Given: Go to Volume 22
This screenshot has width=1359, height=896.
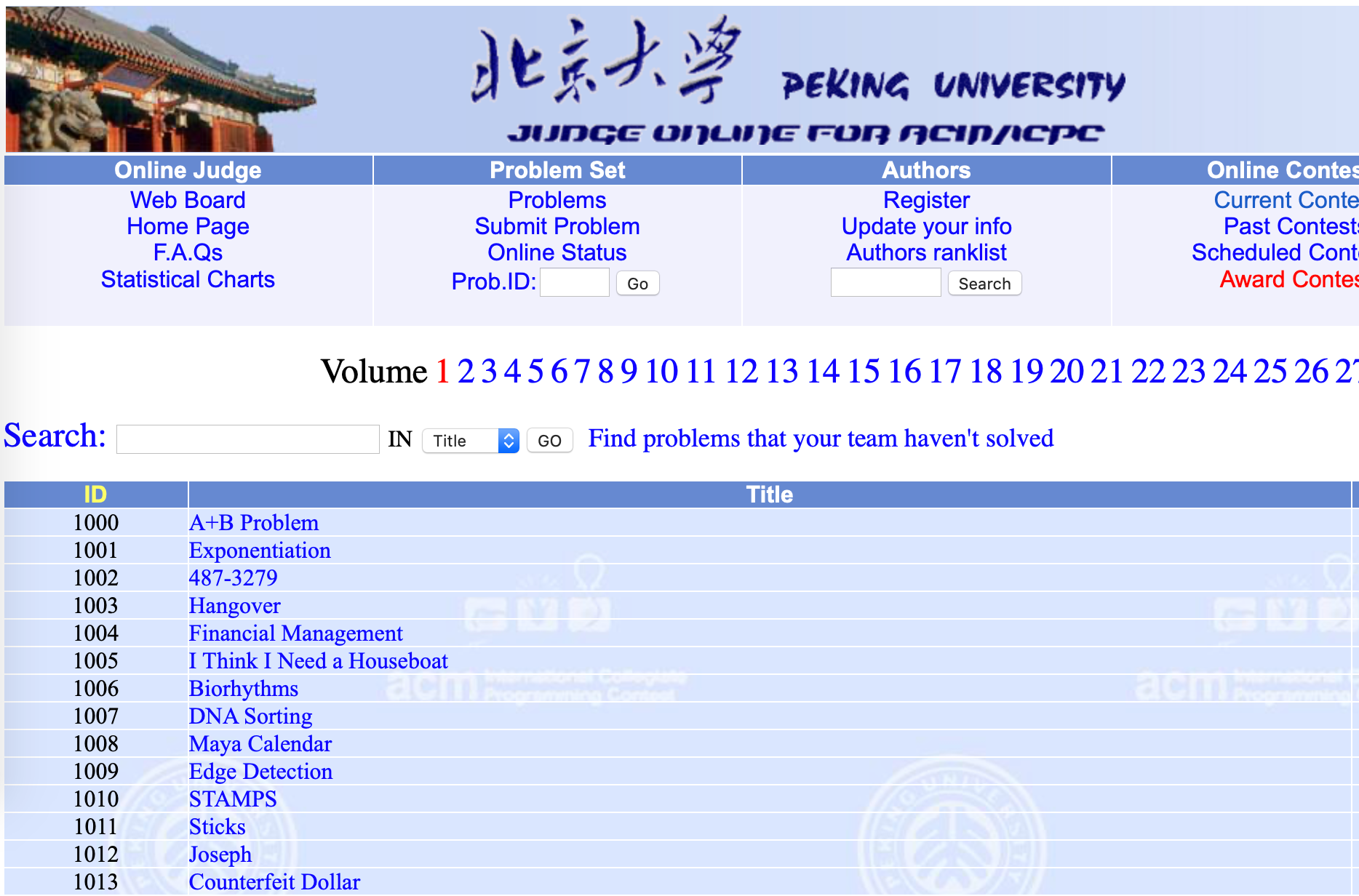Looking at the screenshot, I should pos(1149,372).
